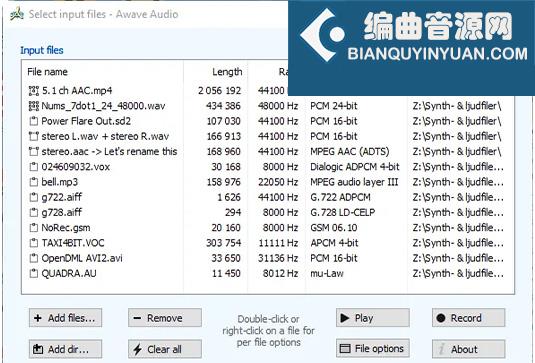535x363 pixels.
Task: Select the file TAXI4BIT.VOC
Action: tap(73, 243)
